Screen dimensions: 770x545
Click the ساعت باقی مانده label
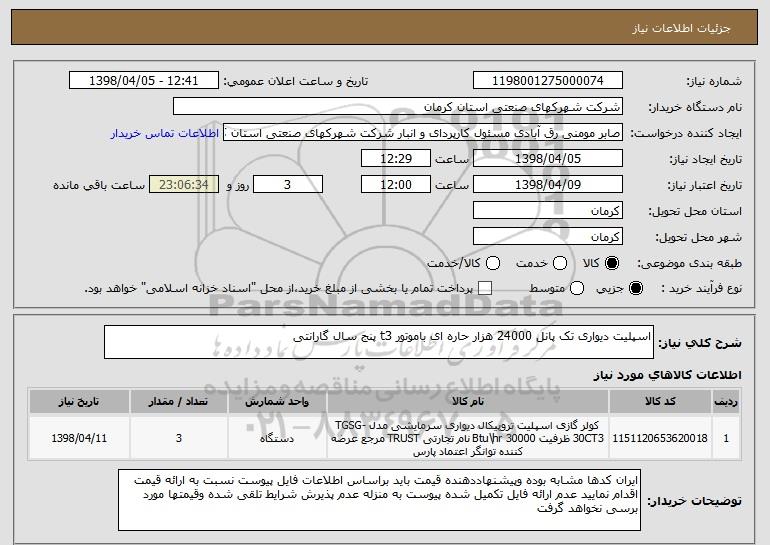pos(99,185)
